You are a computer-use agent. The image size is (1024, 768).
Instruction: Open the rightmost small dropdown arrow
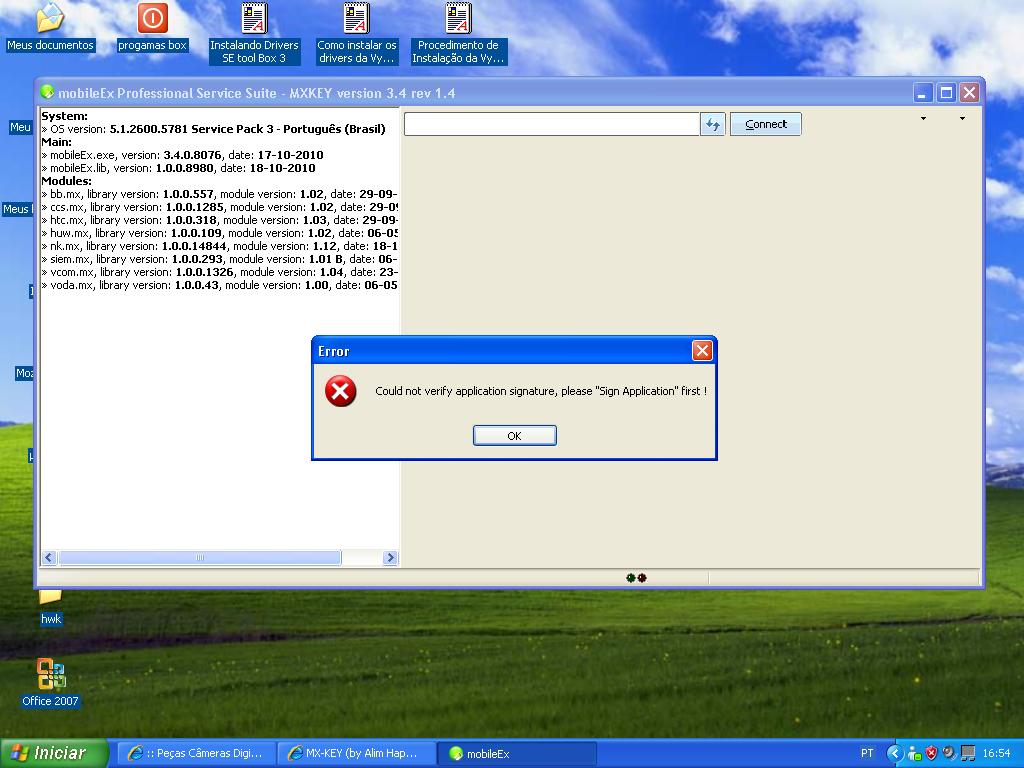click(x=962, y=119)
